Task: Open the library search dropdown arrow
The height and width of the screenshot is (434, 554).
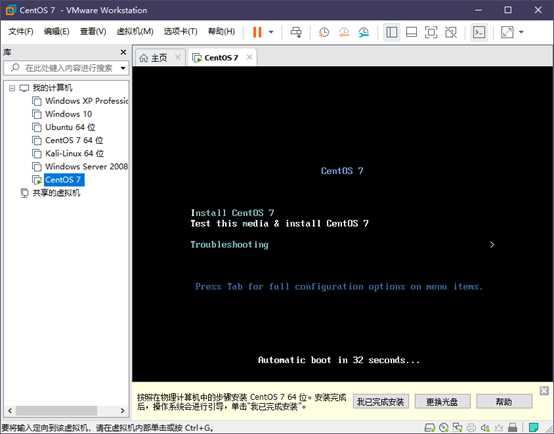Action: 123,68
